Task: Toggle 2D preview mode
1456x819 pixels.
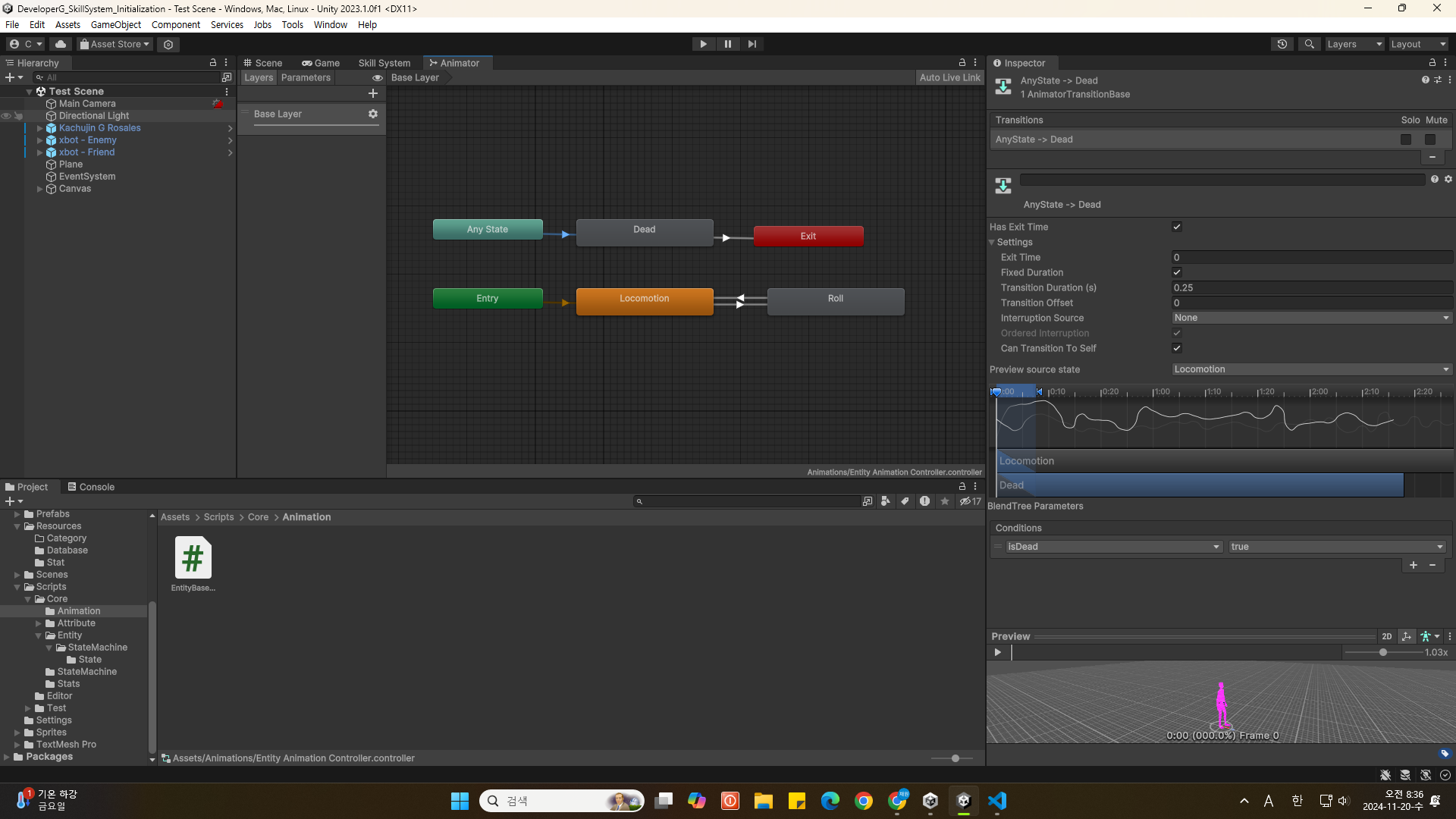Action: click(1387, 636)
